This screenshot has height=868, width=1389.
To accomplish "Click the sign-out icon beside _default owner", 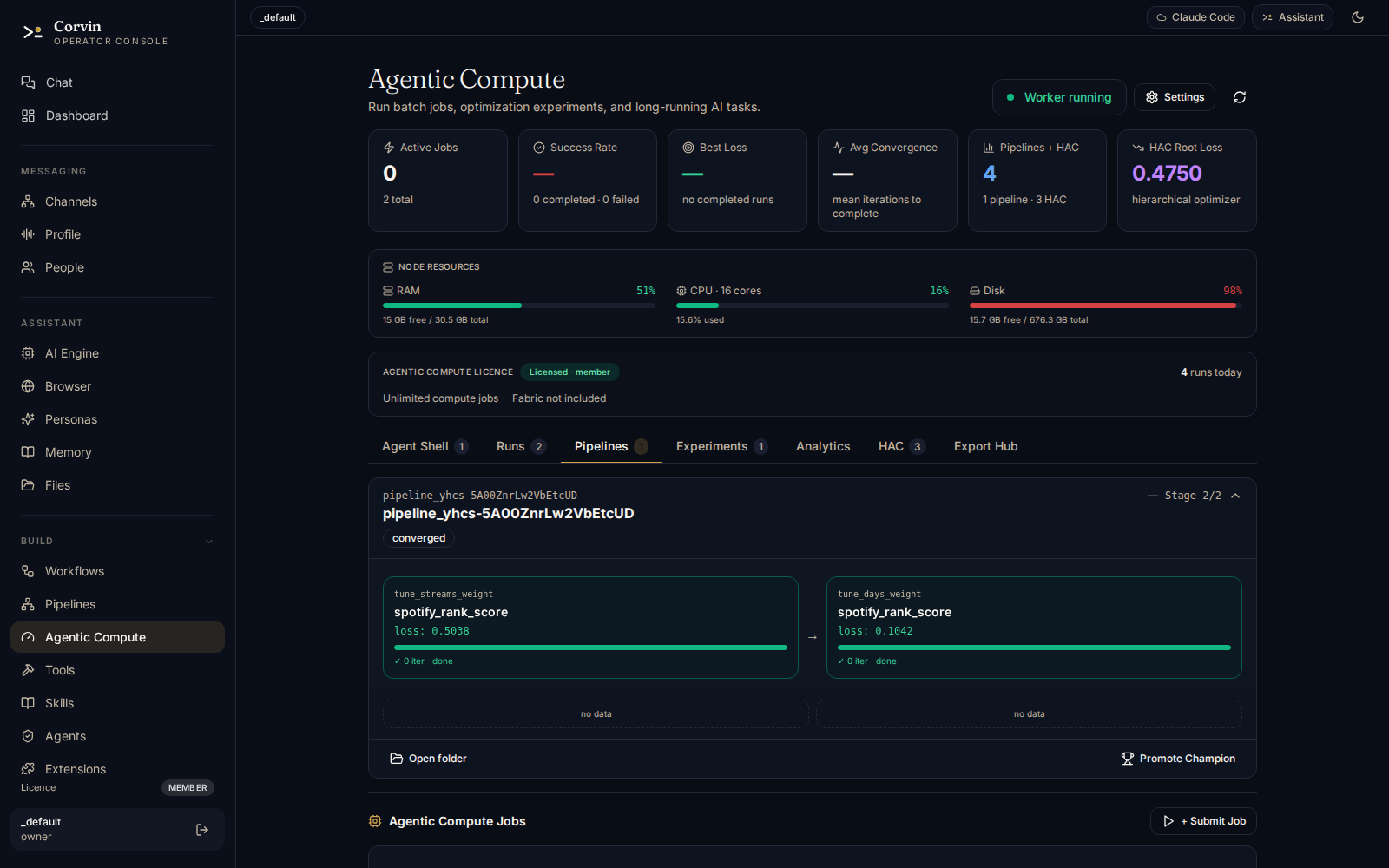I will (202, 830).
